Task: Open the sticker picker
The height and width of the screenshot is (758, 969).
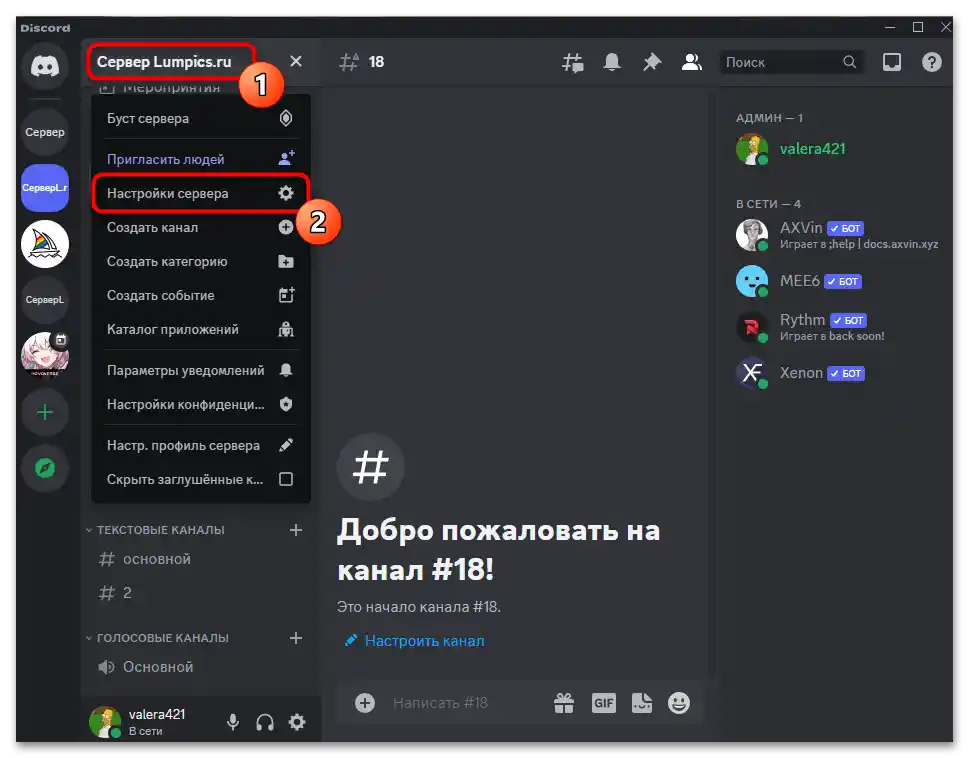Action: click(641, 702)
